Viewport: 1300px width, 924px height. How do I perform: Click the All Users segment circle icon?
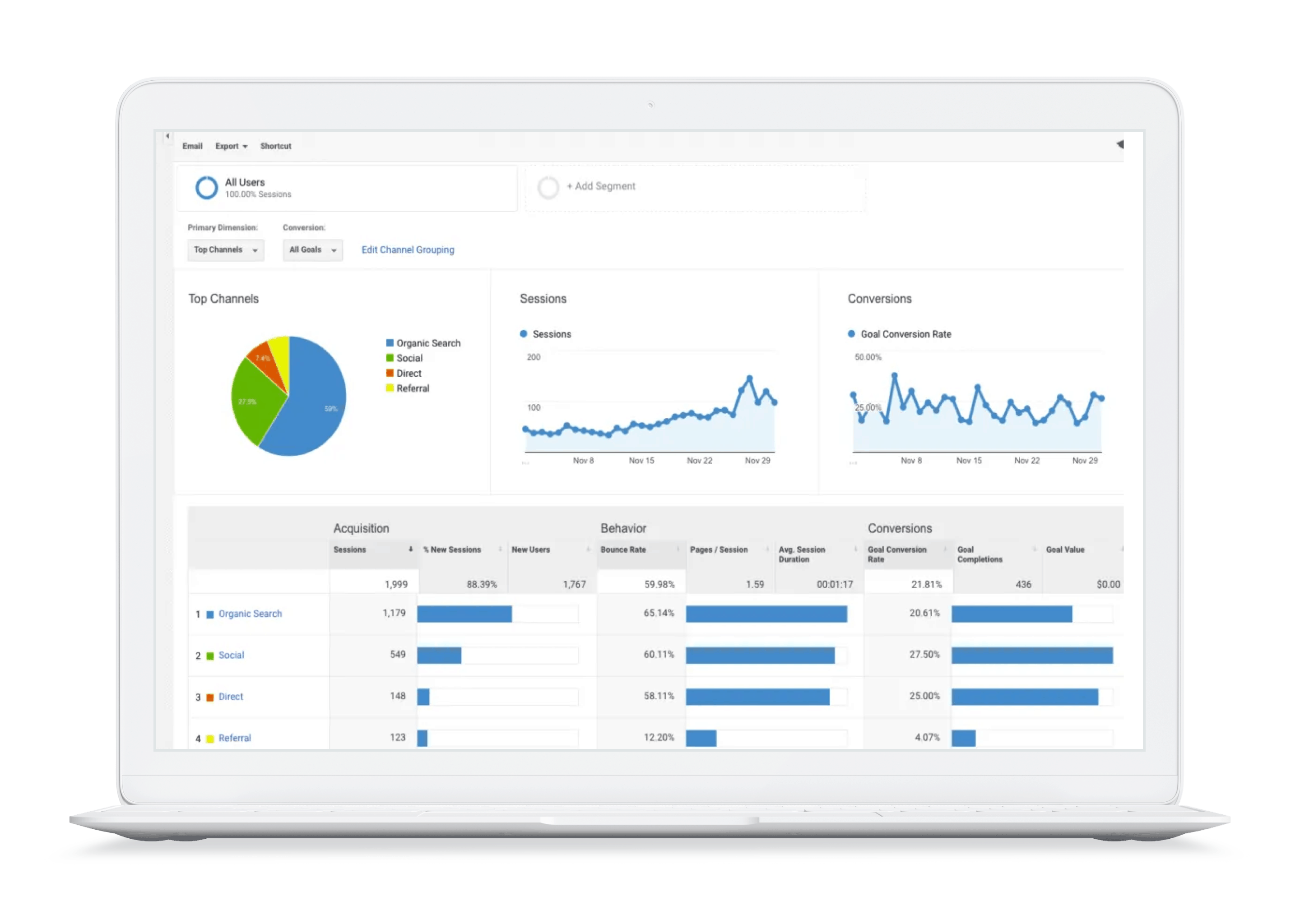click(x=207, y=187)
